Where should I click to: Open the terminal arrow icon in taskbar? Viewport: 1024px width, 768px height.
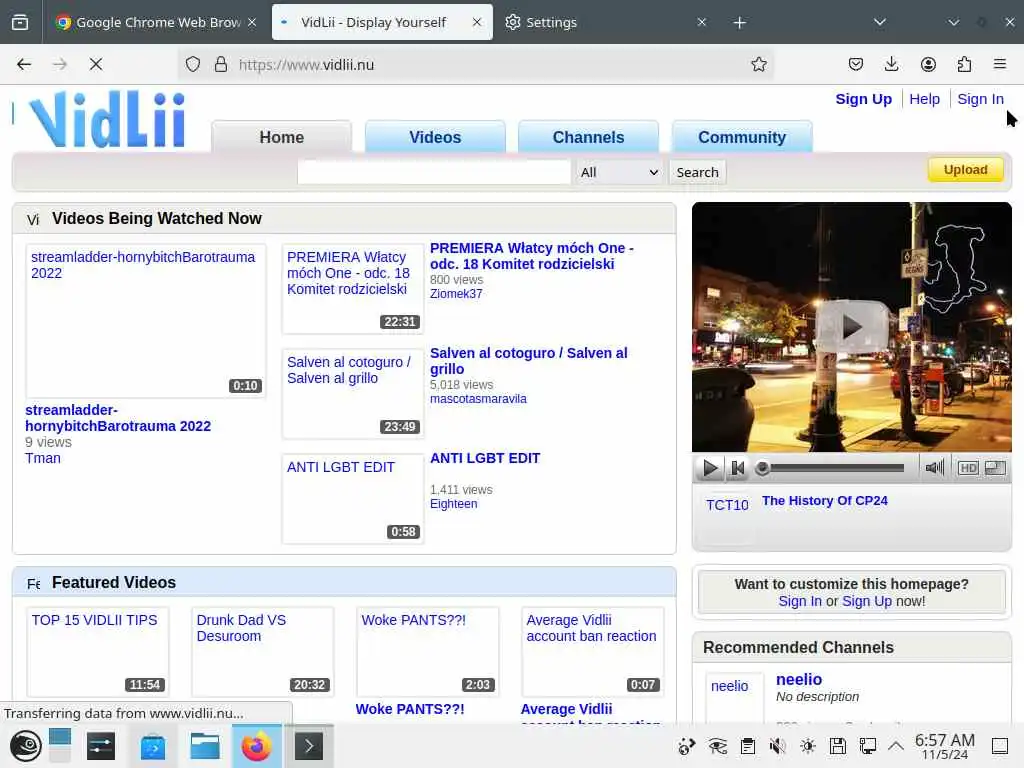click(309, 746)
